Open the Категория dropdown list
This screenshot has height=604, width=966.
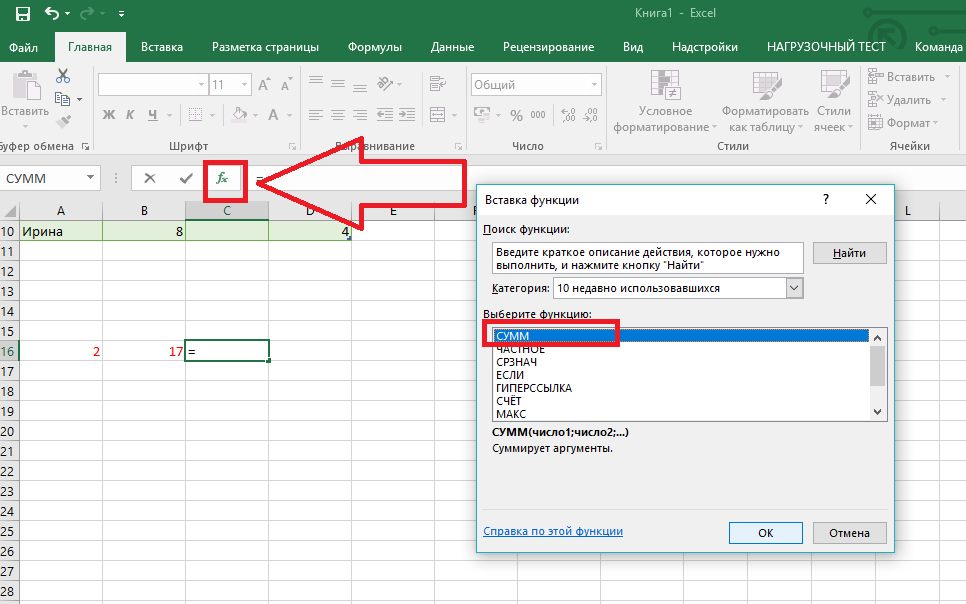tap(794, 288)
